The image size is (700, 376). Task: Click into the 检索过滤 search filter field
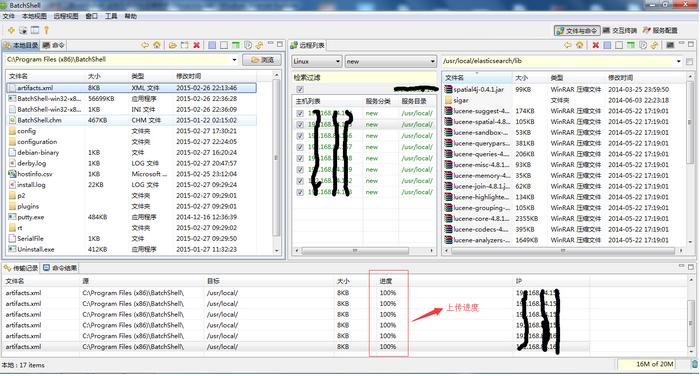coord(364,77)
